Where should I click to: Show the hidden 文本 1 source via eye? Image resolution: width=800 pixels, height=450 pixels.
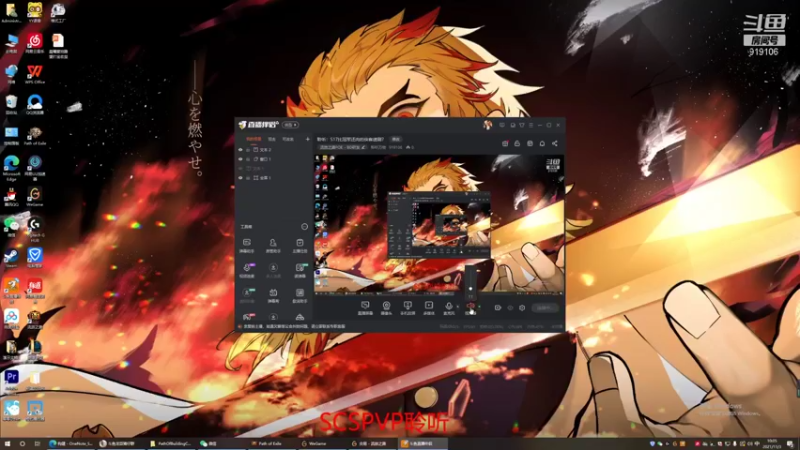[240, 168]
